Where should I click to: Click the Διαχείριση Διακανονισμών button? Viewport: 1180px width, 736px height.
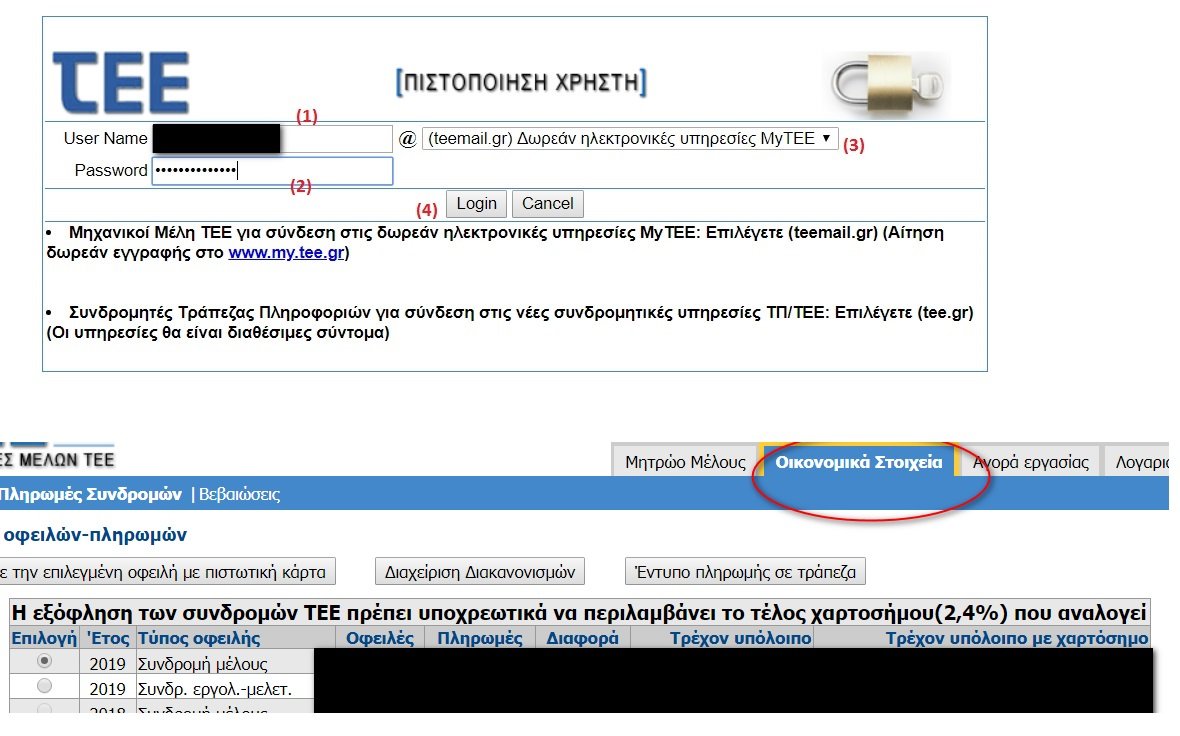pos(480,572)
